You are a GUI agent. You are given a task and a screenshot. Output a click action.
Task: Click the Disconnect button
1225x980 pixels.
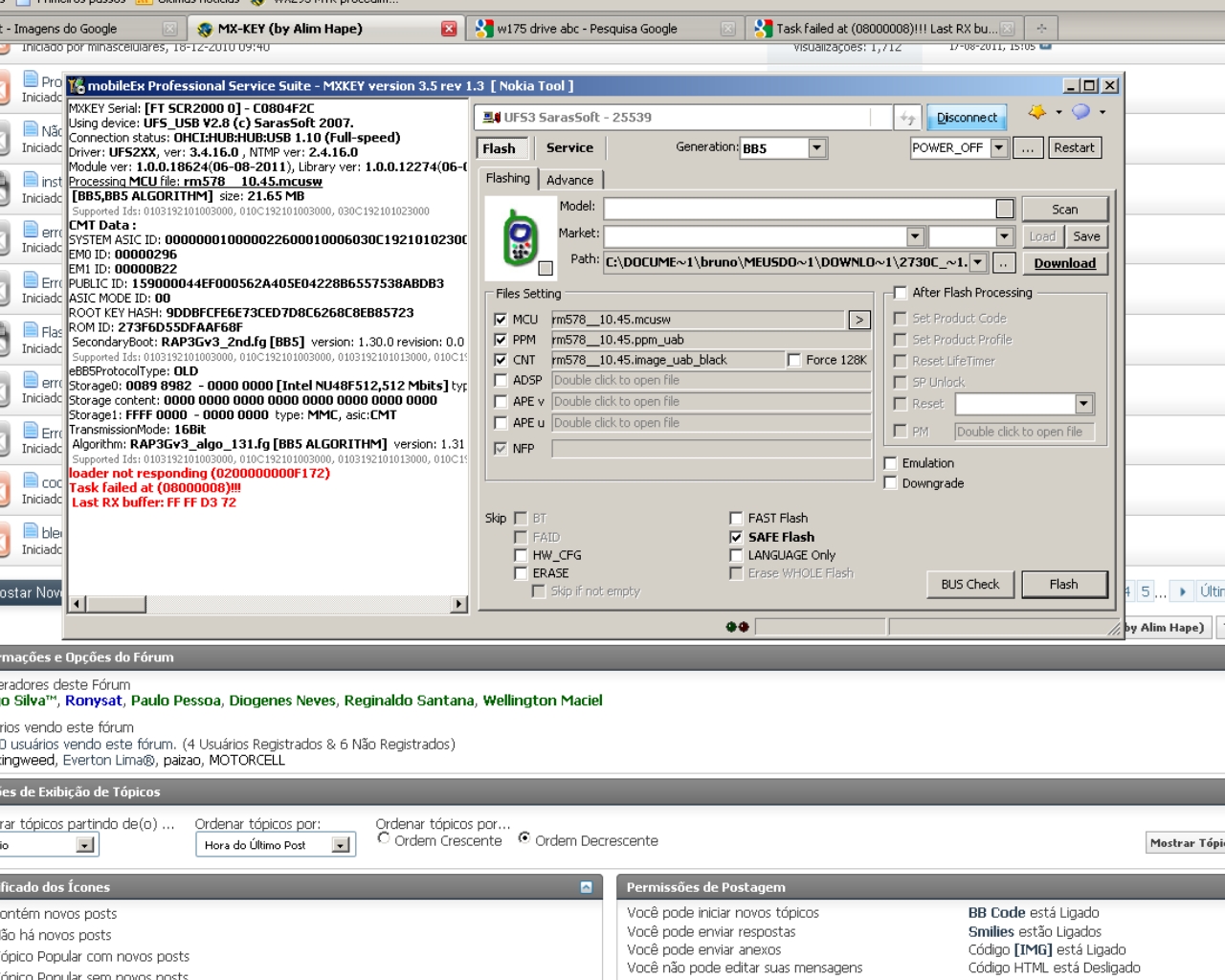(967, 118)
